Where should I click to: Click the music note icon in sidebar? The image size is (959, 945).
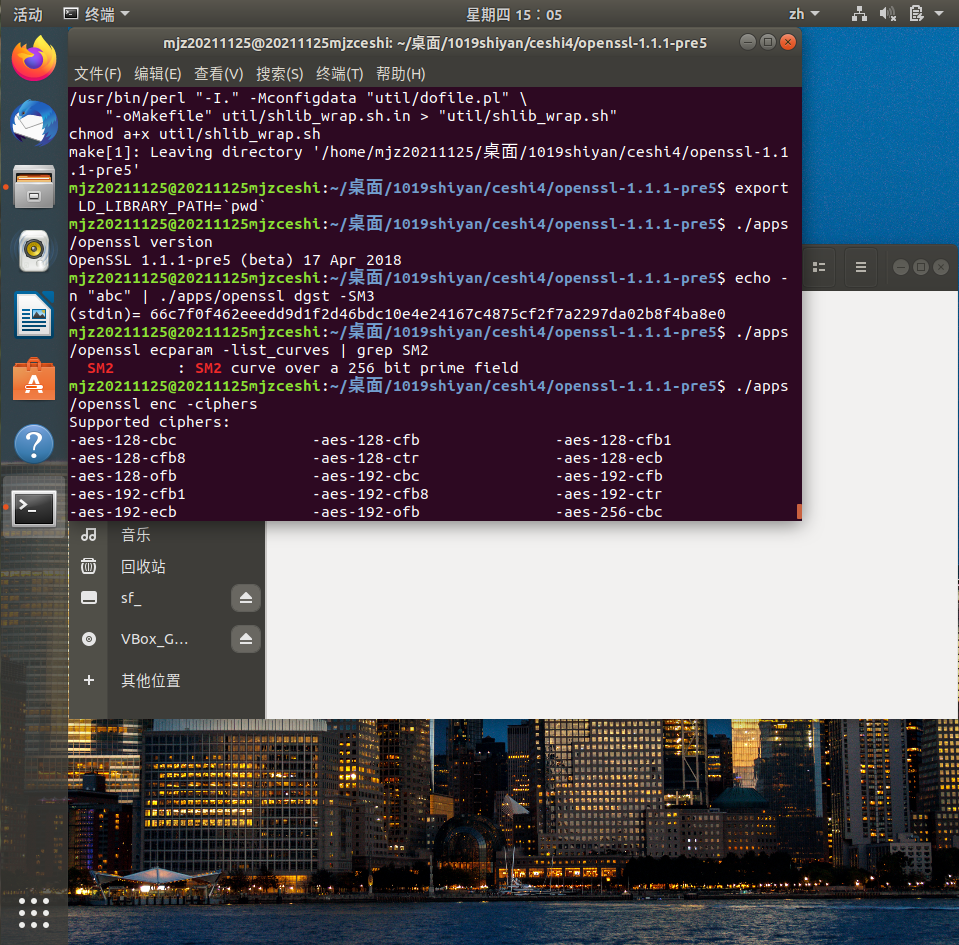point(89,535)
